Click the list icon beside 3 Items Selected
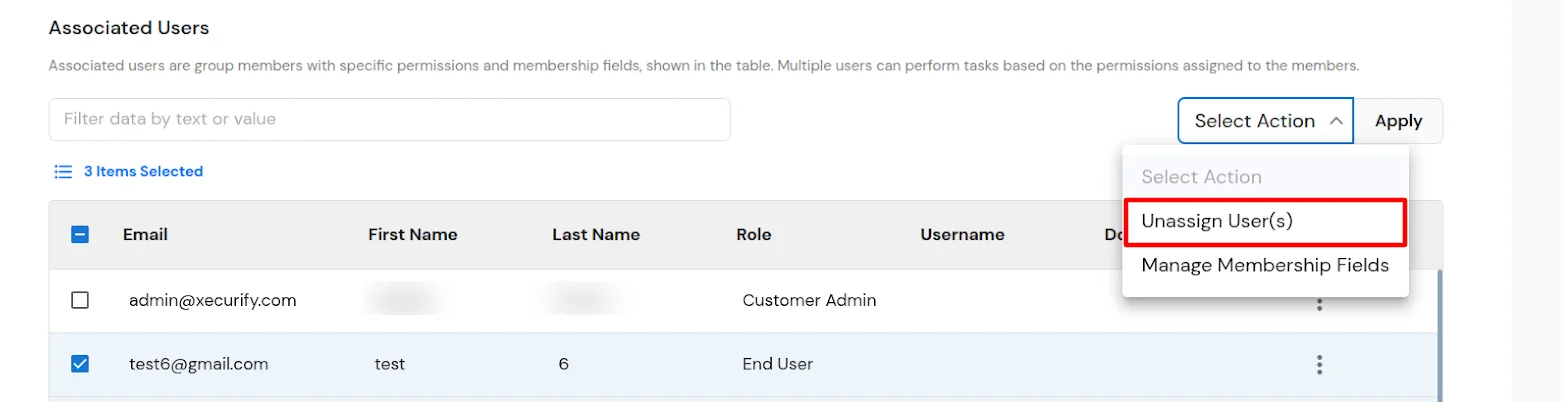 [x=63, y=172]
